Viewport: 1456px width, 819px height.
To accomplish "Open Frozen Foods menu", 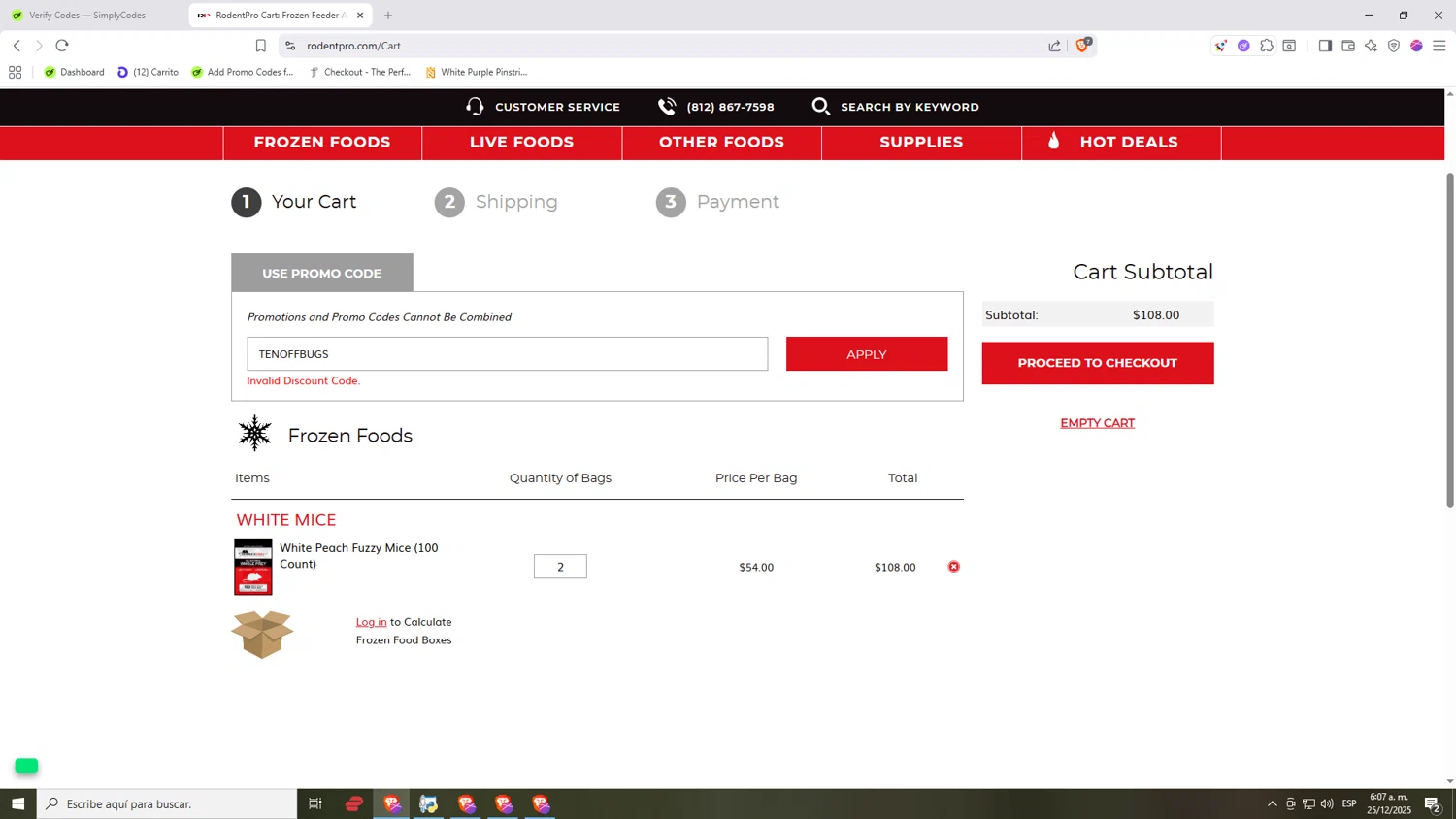I will tap(322, 142).
